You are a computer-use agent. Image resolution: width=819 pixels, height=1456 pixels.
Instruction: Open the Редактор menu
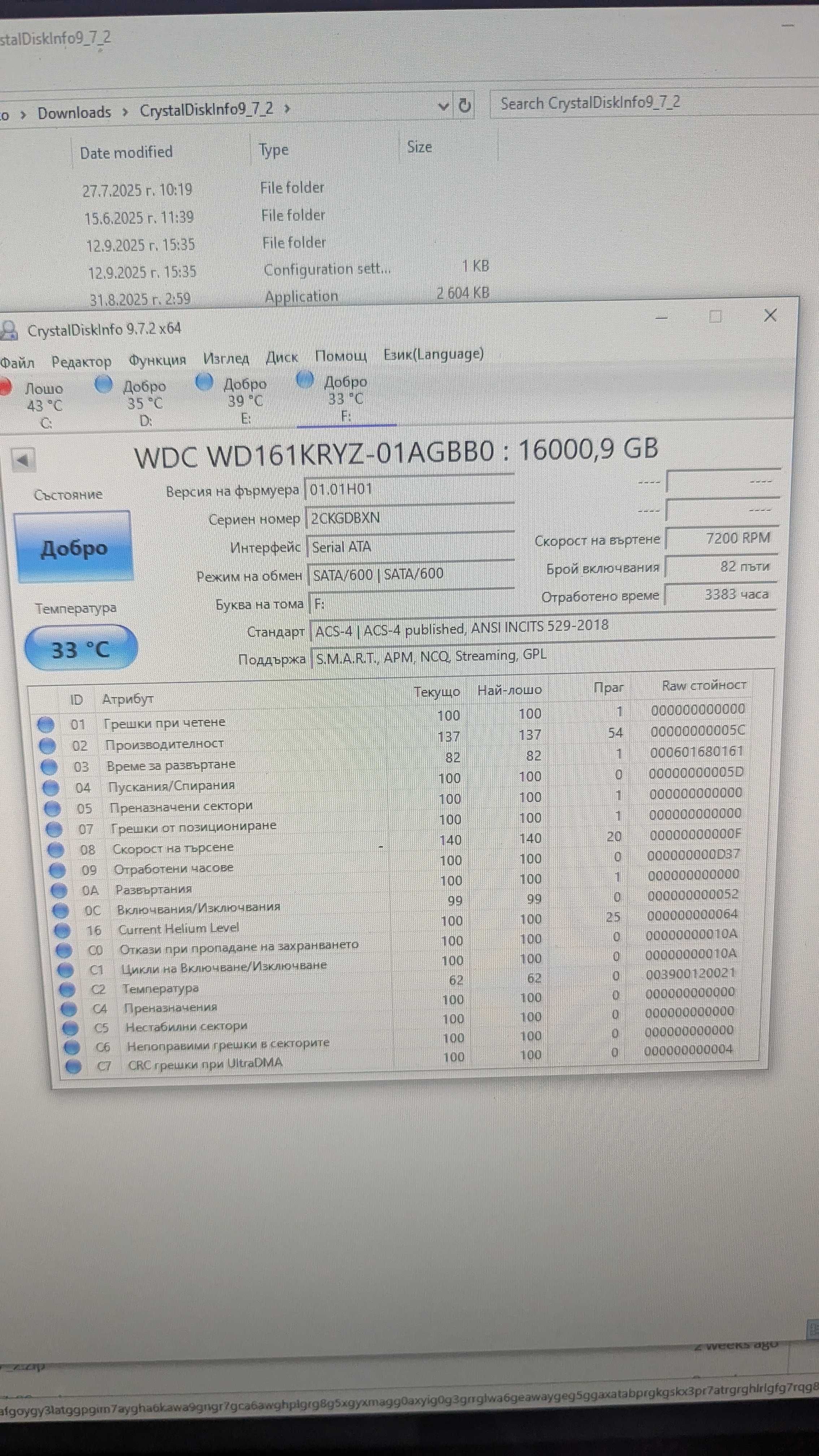coord(81,362)
